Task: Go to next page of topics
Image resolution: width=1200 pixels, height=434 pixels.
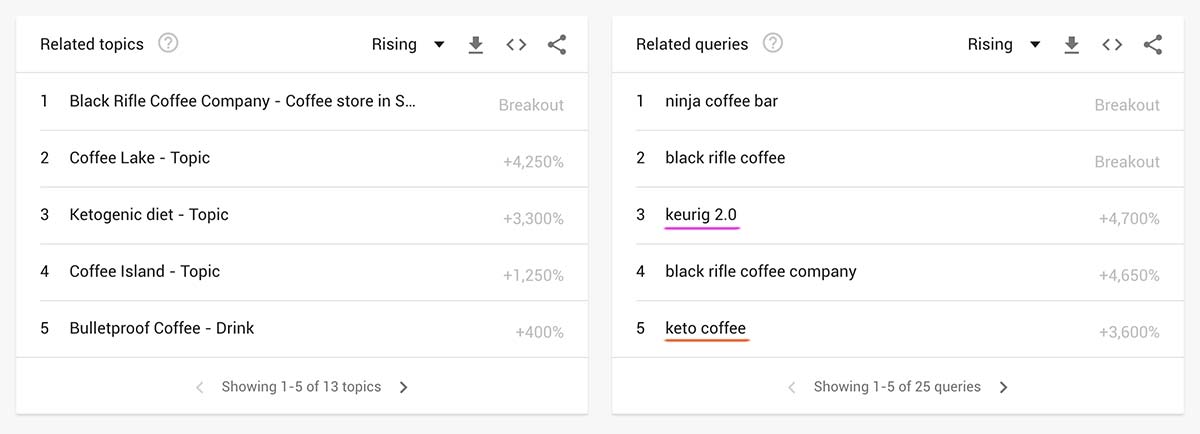Action: pos(404,387)
